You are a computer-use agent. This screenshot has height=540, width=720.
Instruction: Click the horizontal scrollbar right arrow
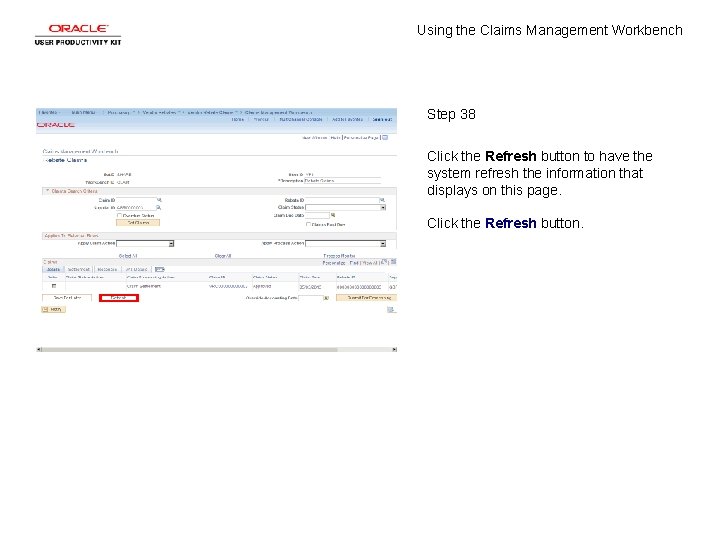pyautogui.click(x=394, y=349)
